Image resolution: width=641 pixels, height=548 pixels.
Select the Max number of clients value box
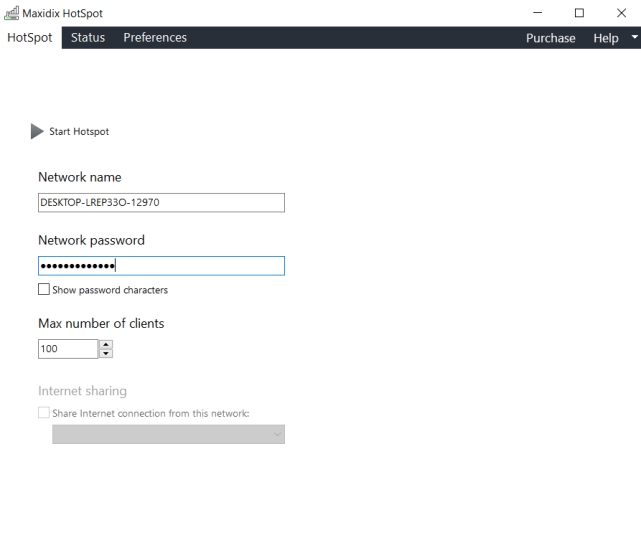(67, 349)
